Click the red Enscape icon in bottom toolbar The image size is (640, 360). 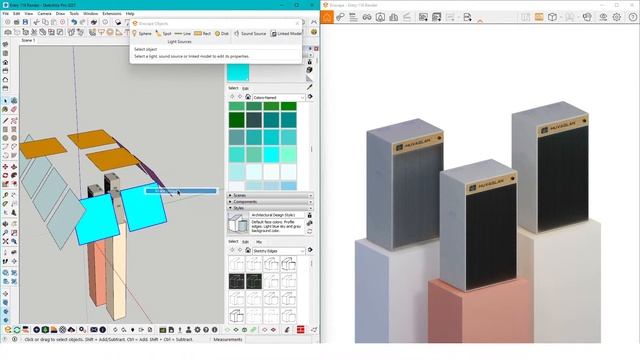(301, 330)
